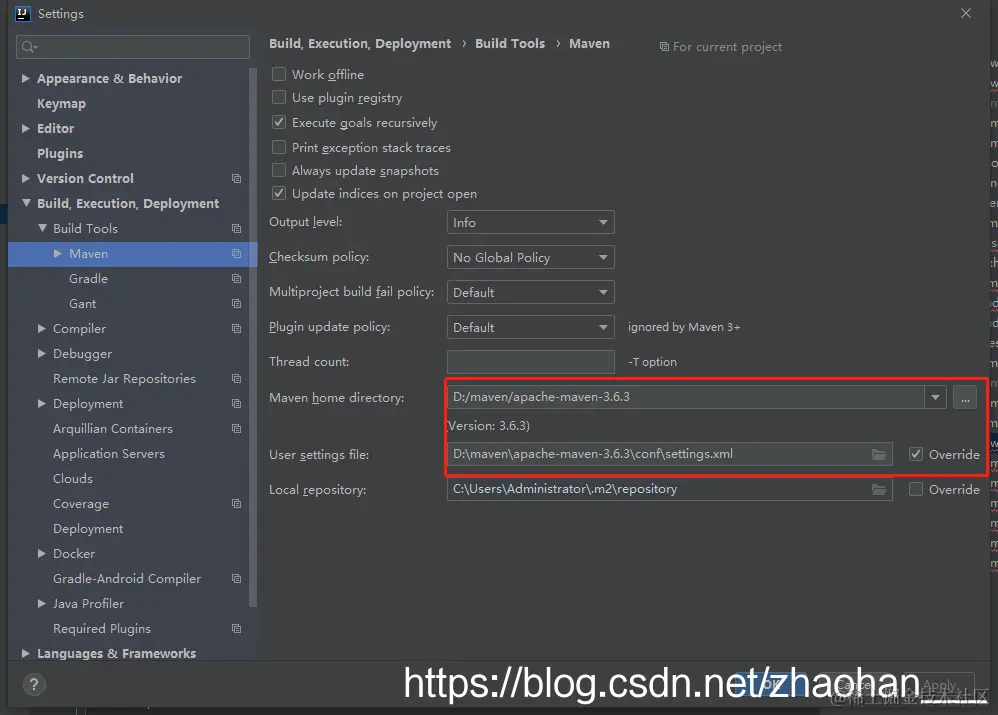This screenshot has height=715, width=998.
Task: Collapse Build, Execution, Deployment section
Action: [x=25, y=204]
